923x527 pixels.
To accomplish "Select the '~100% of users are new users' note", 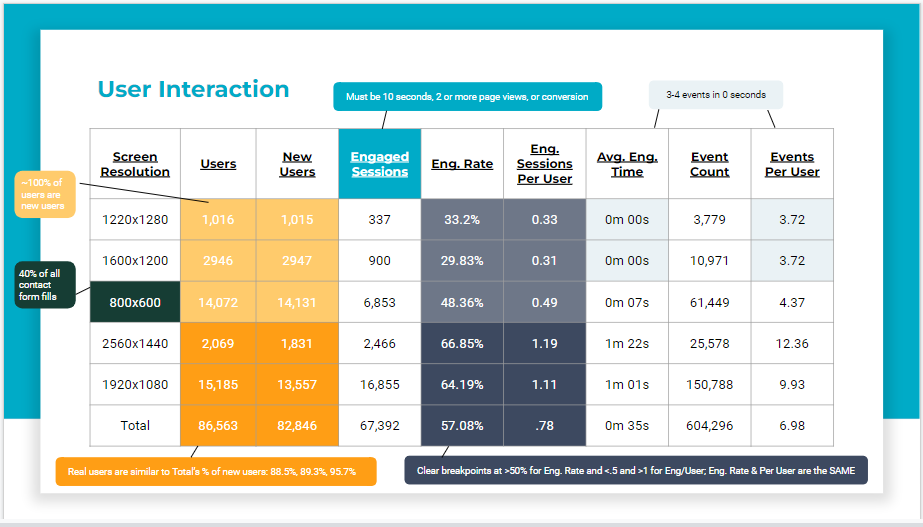I will pyautogui.click(x=44, y=194).
